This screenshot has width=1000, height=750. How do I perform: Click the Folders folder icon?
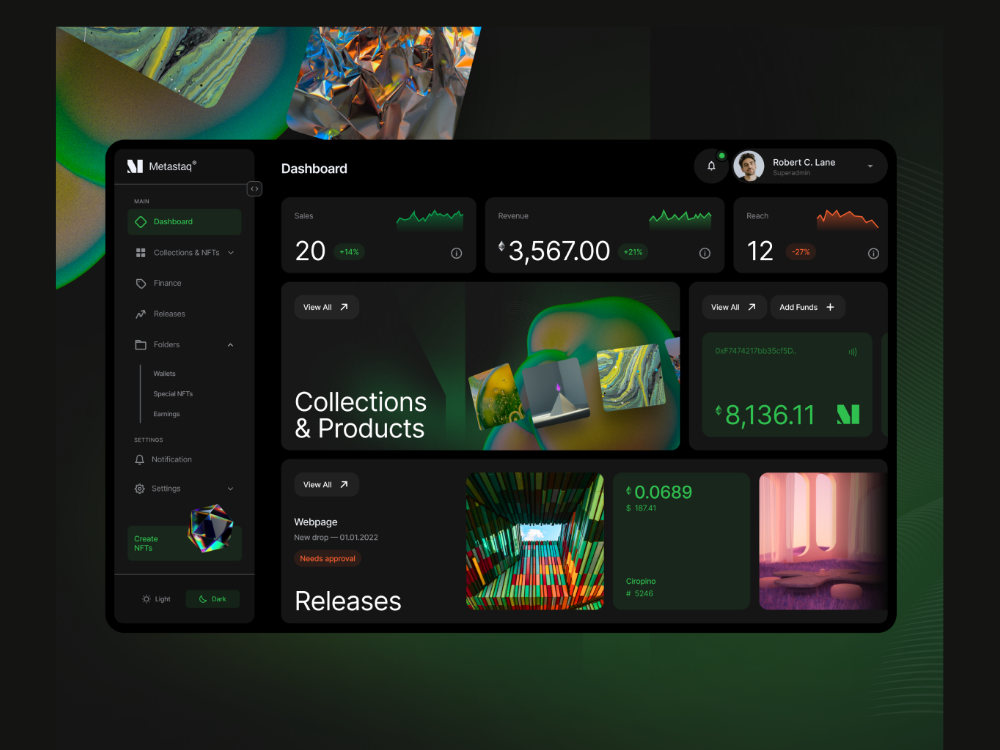point(141,344)
